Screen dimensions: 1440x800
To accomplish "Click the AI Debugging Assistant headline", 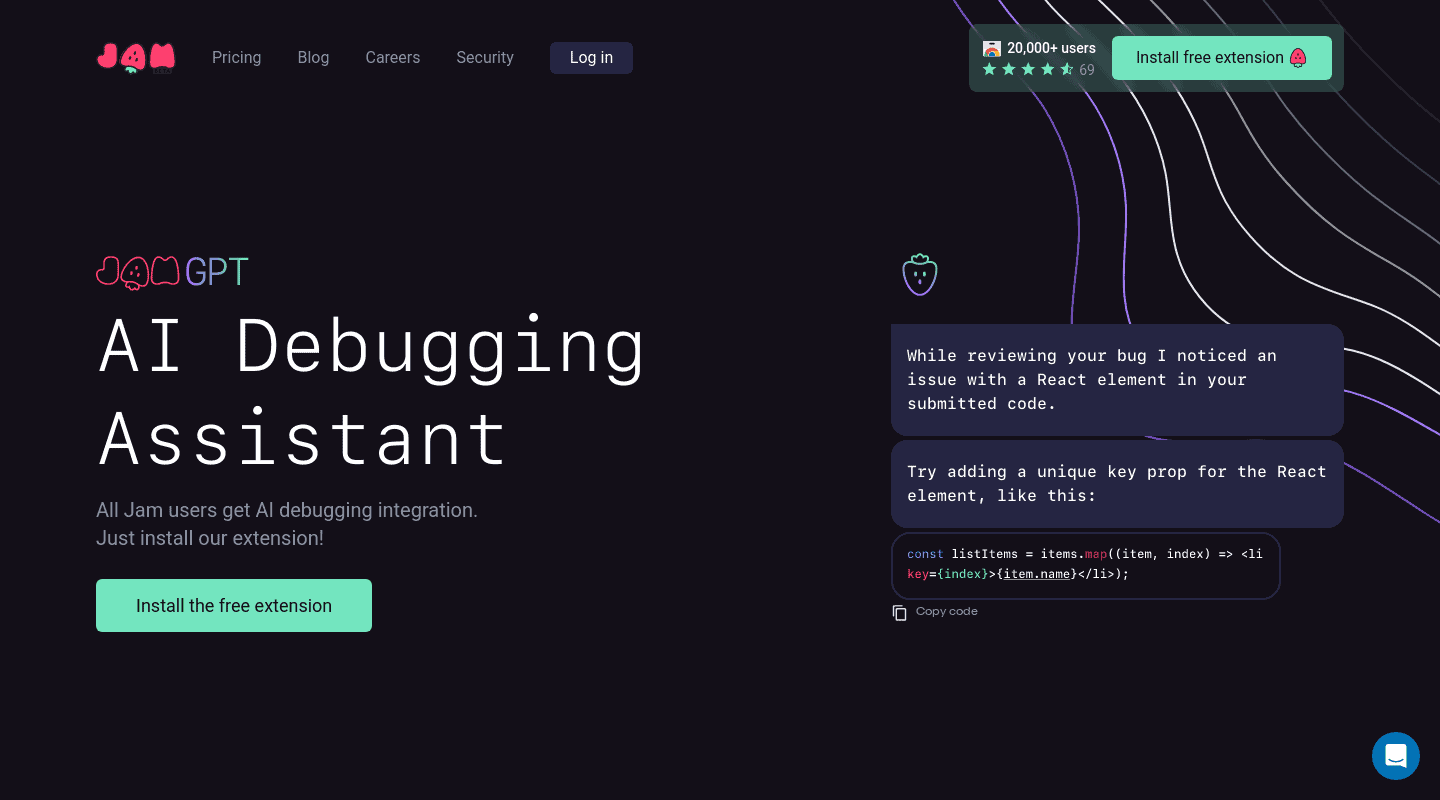I will pos(372,391).
